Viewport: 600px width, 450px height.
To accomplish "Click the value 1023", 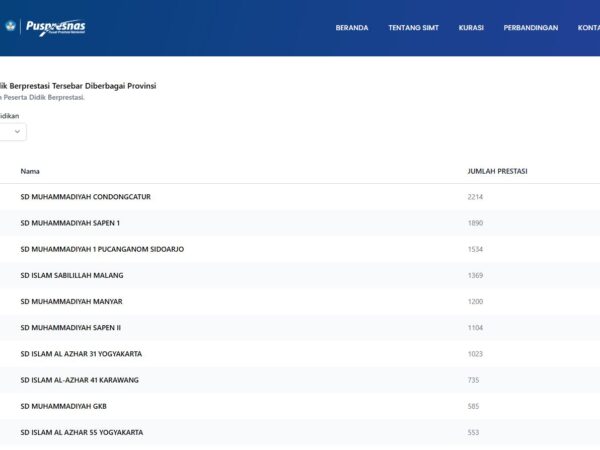I will (475, 354).
